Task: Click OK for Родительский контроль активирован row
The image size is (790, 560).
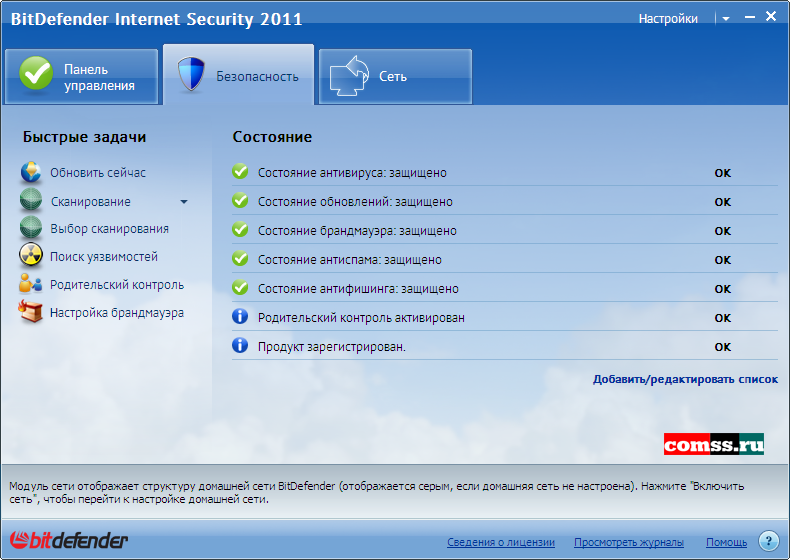Action: point(722,318)
